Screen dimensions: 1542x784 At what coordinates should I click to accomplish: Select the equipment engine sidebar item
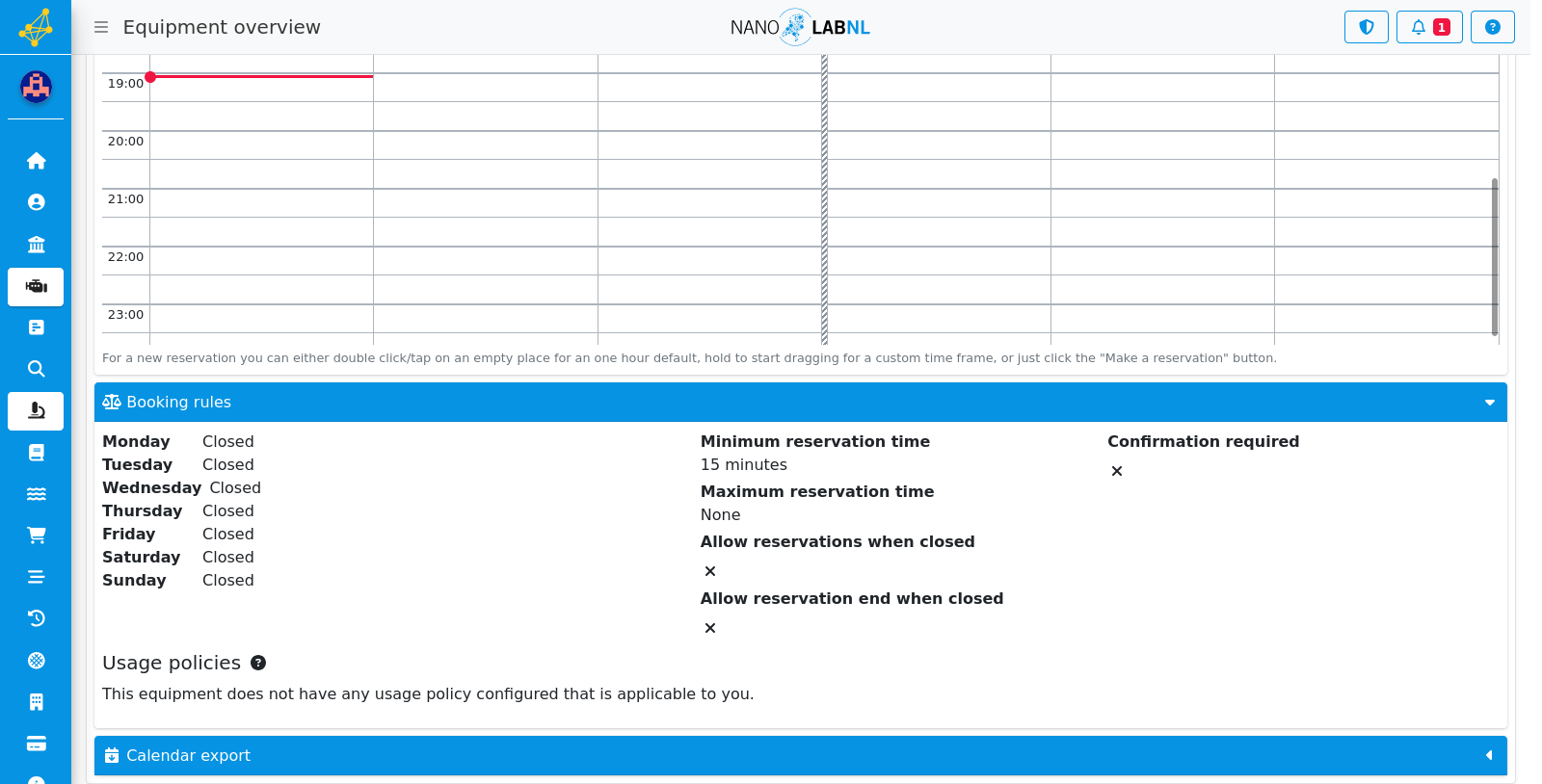36,287
